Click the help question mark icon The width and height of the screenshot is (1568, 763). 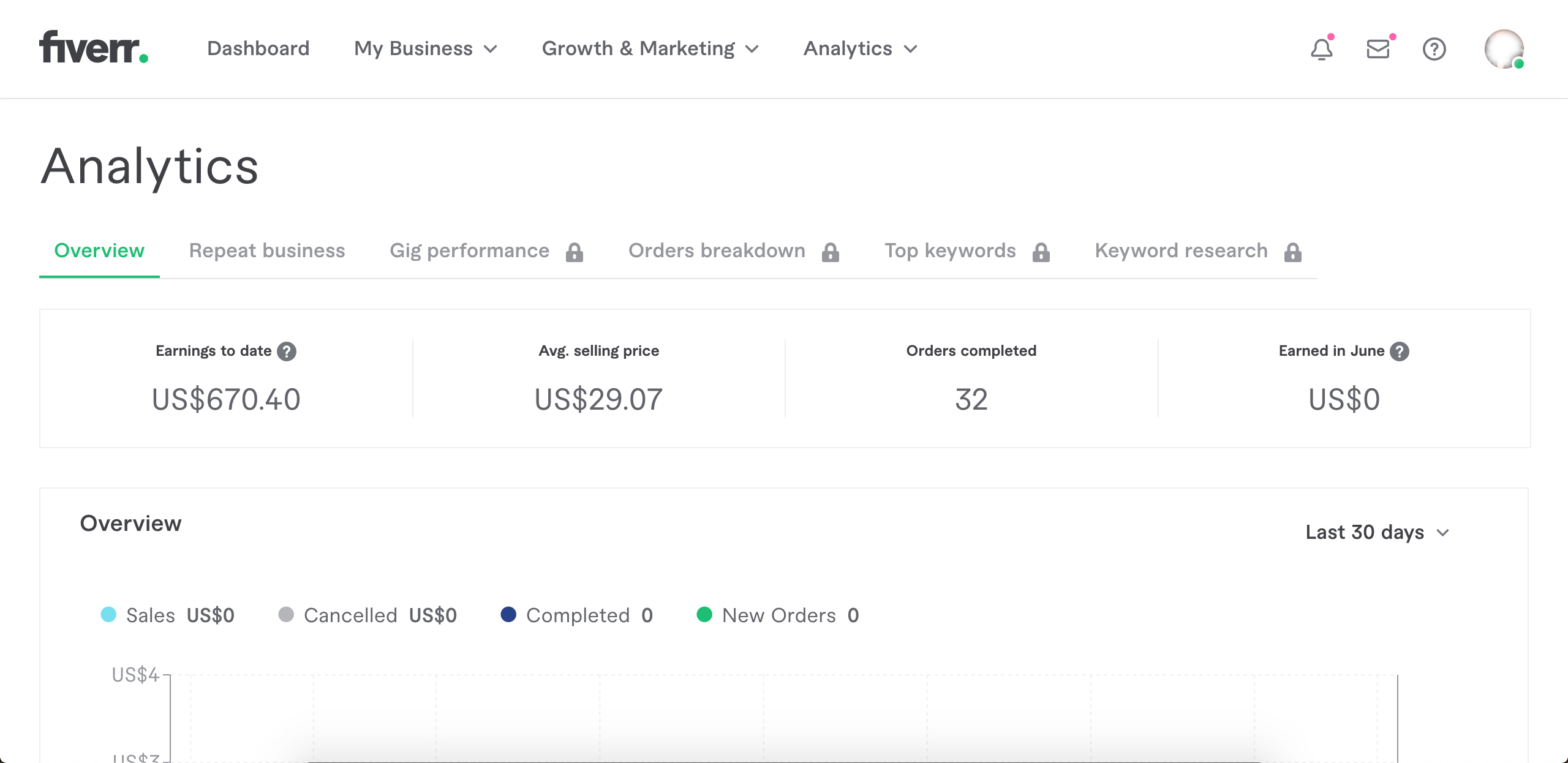click(1434, 49)
